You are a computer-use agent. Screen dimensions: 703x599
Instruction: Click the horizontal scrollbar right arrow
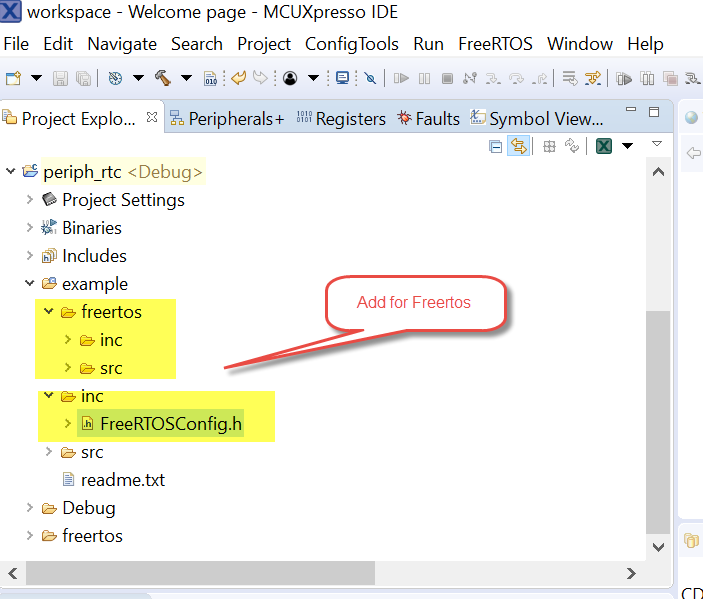coord(631,573)
